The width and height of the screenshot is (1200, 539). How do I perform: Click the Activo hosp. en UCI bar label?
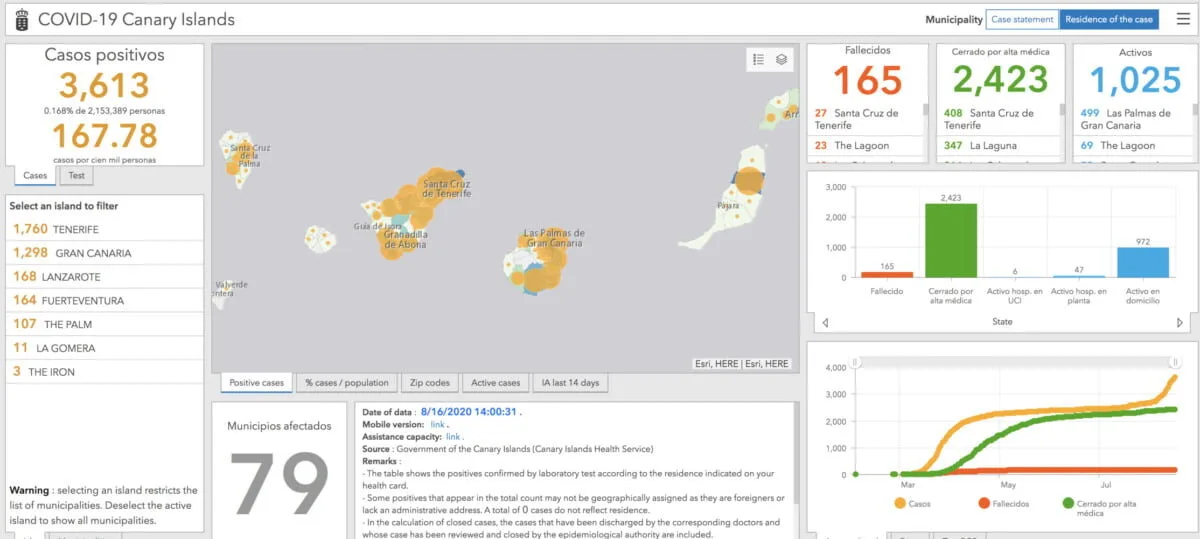click(1017, 294)
